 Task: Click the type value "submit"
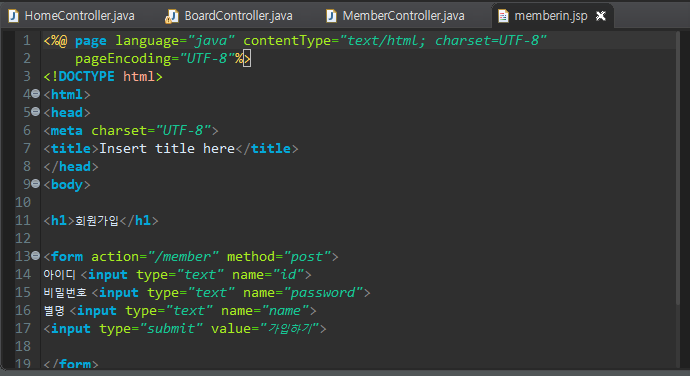pos(171,329)
